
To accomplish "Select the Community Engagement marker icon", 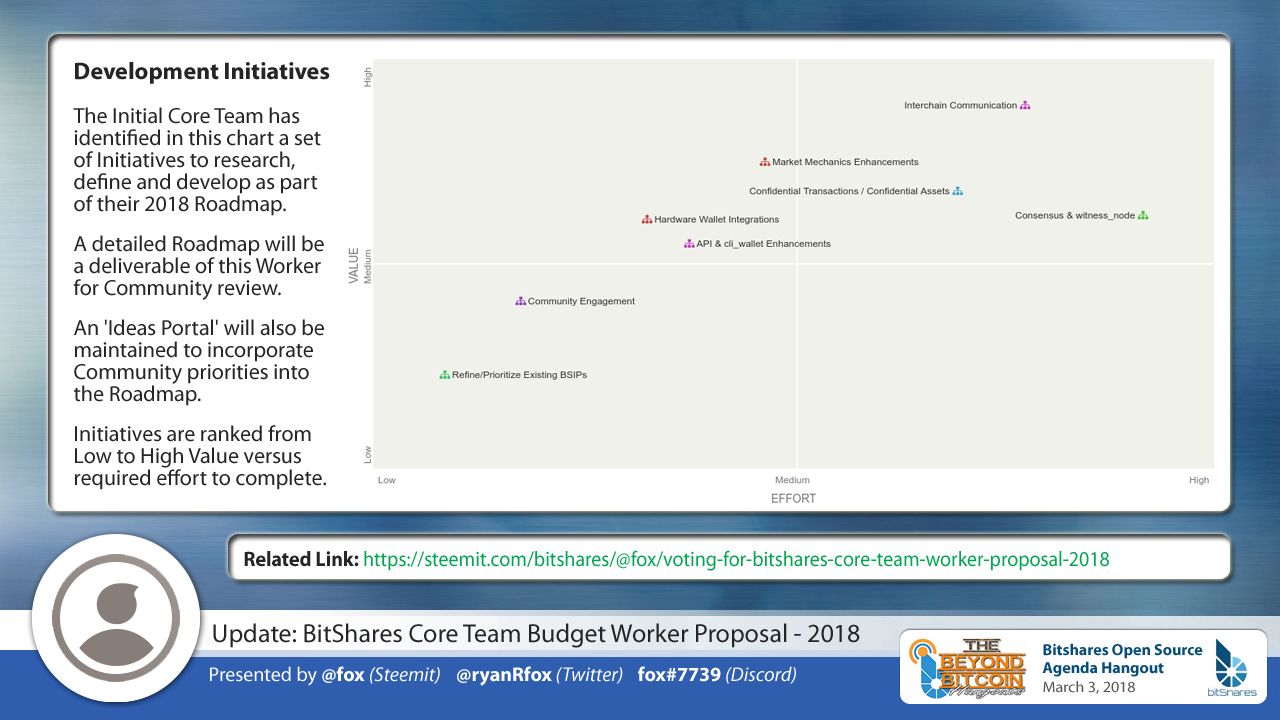I will click(520, 301).
